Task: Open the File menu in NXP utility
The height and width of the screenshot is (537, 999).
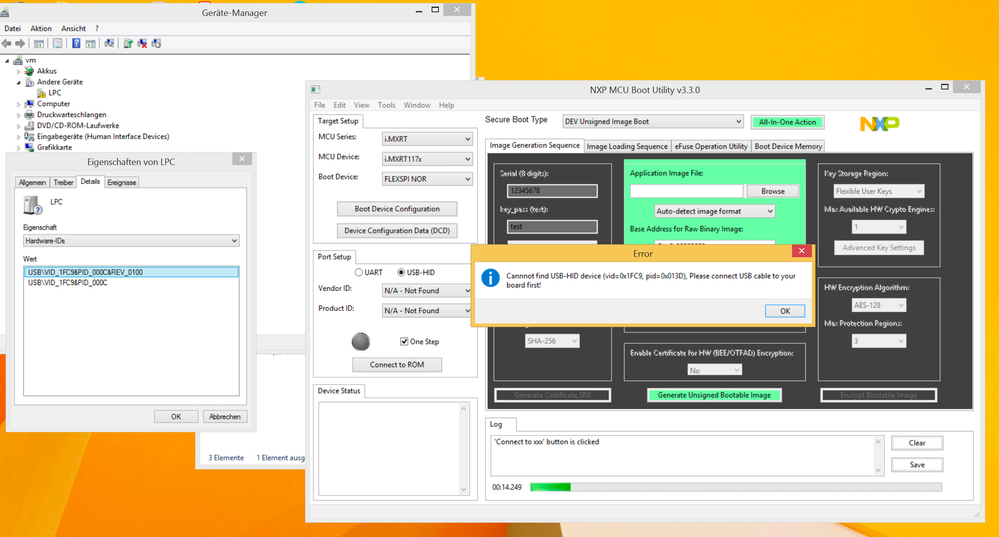Action: pyautogui.click(x=319, y=105)
